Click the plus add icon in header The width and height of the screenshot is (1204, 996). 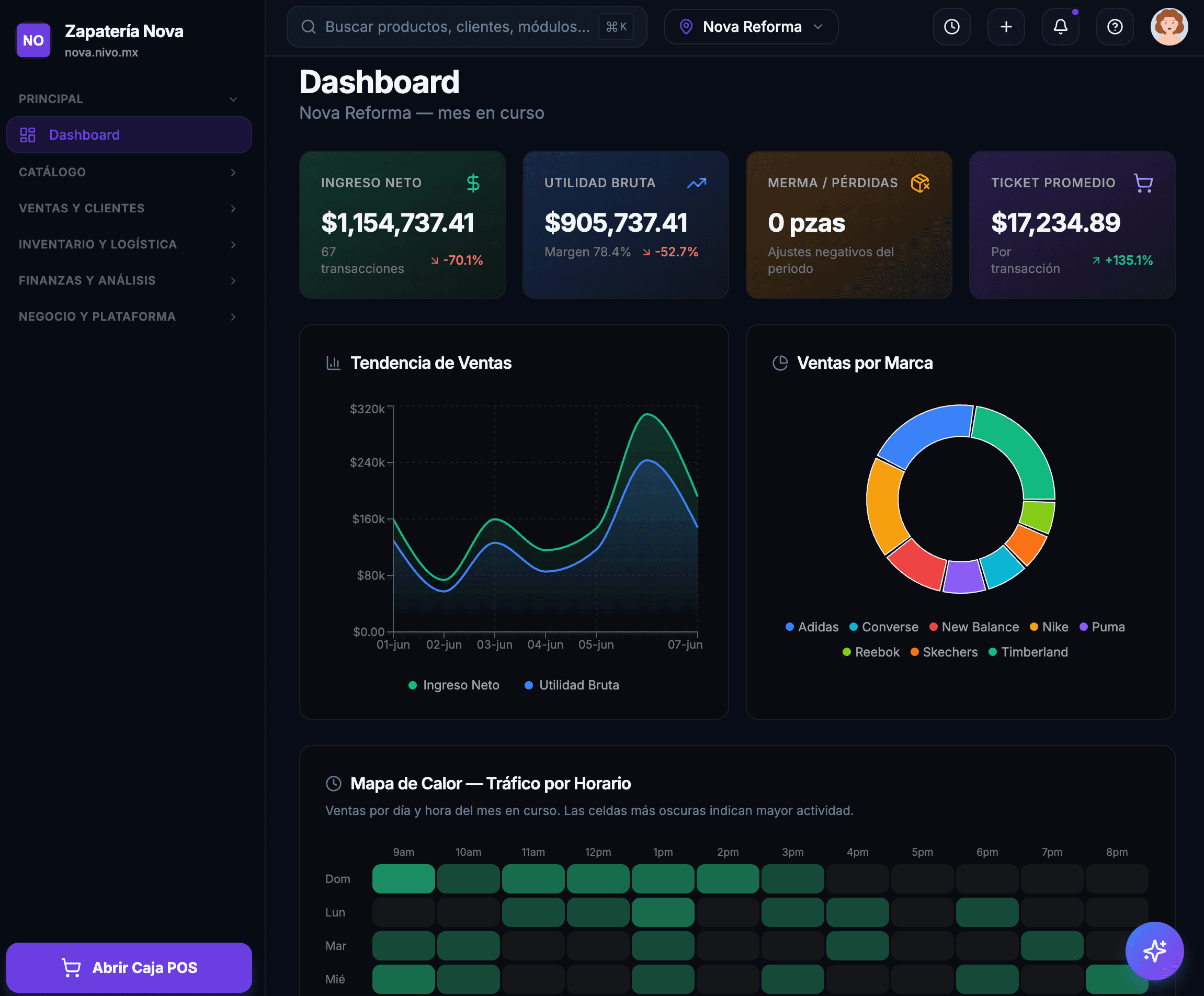click(x=1006, y=27)
